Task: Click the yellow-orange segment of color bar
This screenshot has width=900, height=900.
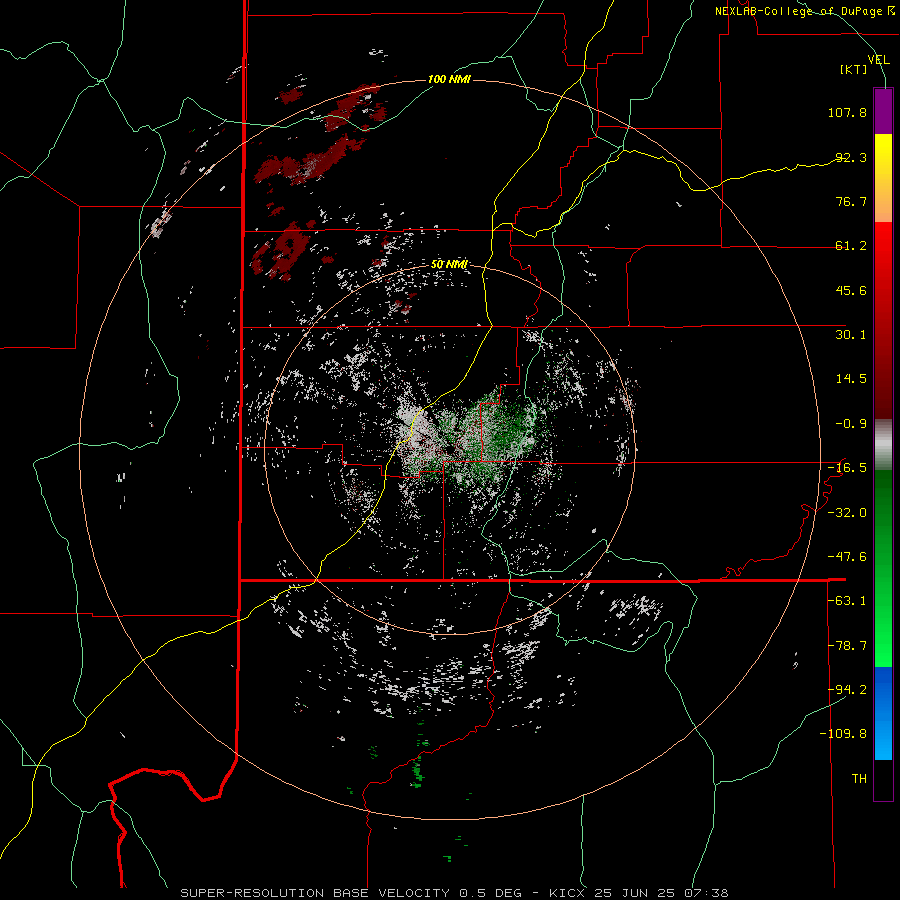Action: 883,178
